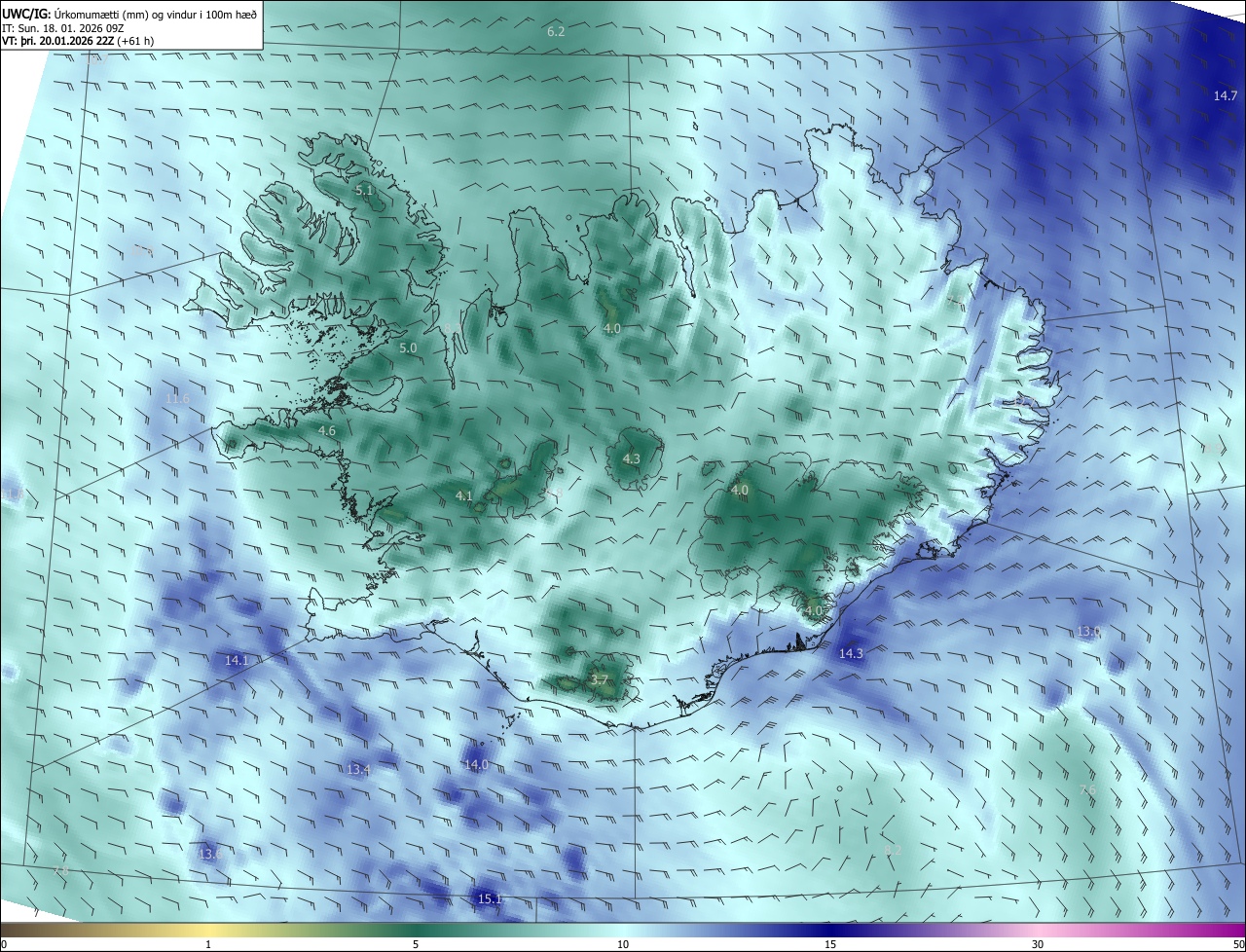Click the 6.2 value label on the map
The width and height of the screenshot is (1246, 952).
[556, 32]
